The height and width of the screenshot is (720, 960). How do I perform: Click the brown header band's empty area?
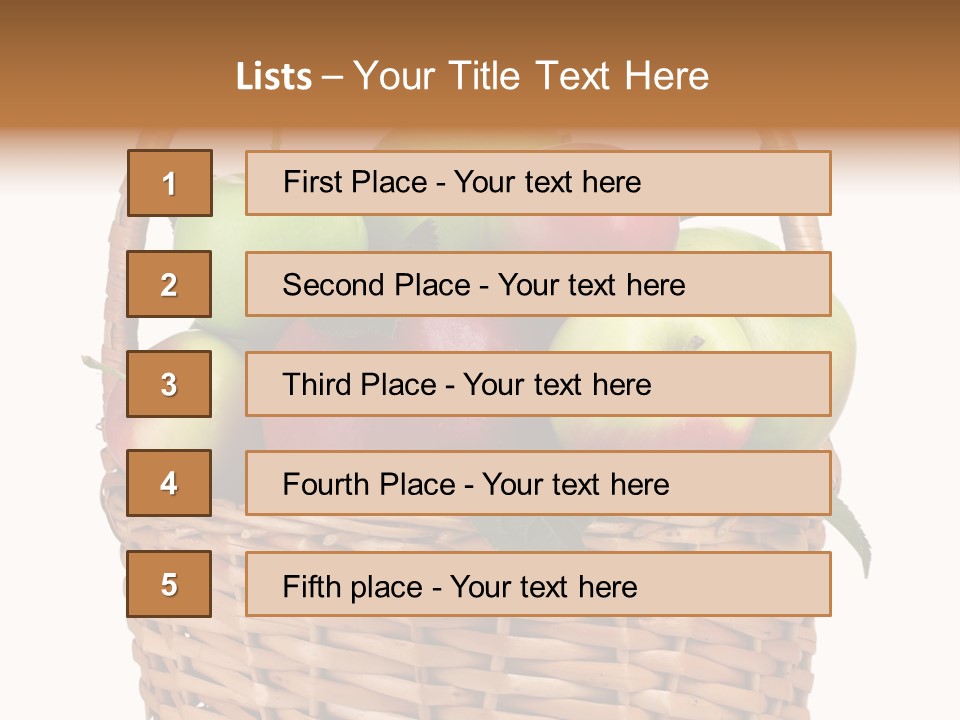pyautogui.click(x=850, y=60)
